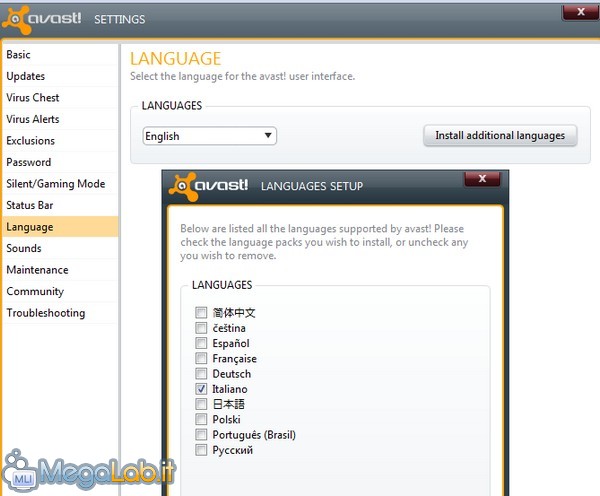Go to Virus Alerts settings
The width and height of the screenshot is (600, 496).
point(60,119)
